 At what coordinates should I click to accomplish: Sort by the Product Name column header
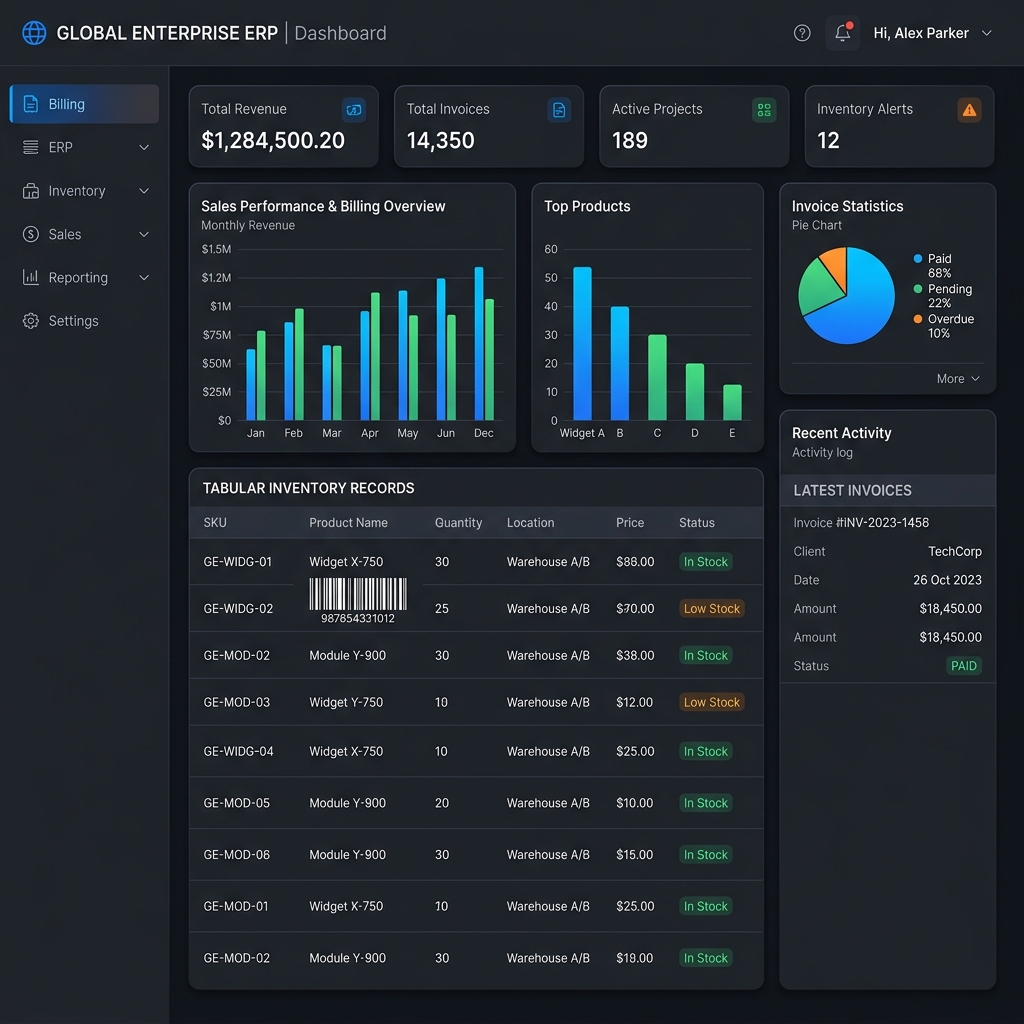[348, 522]
